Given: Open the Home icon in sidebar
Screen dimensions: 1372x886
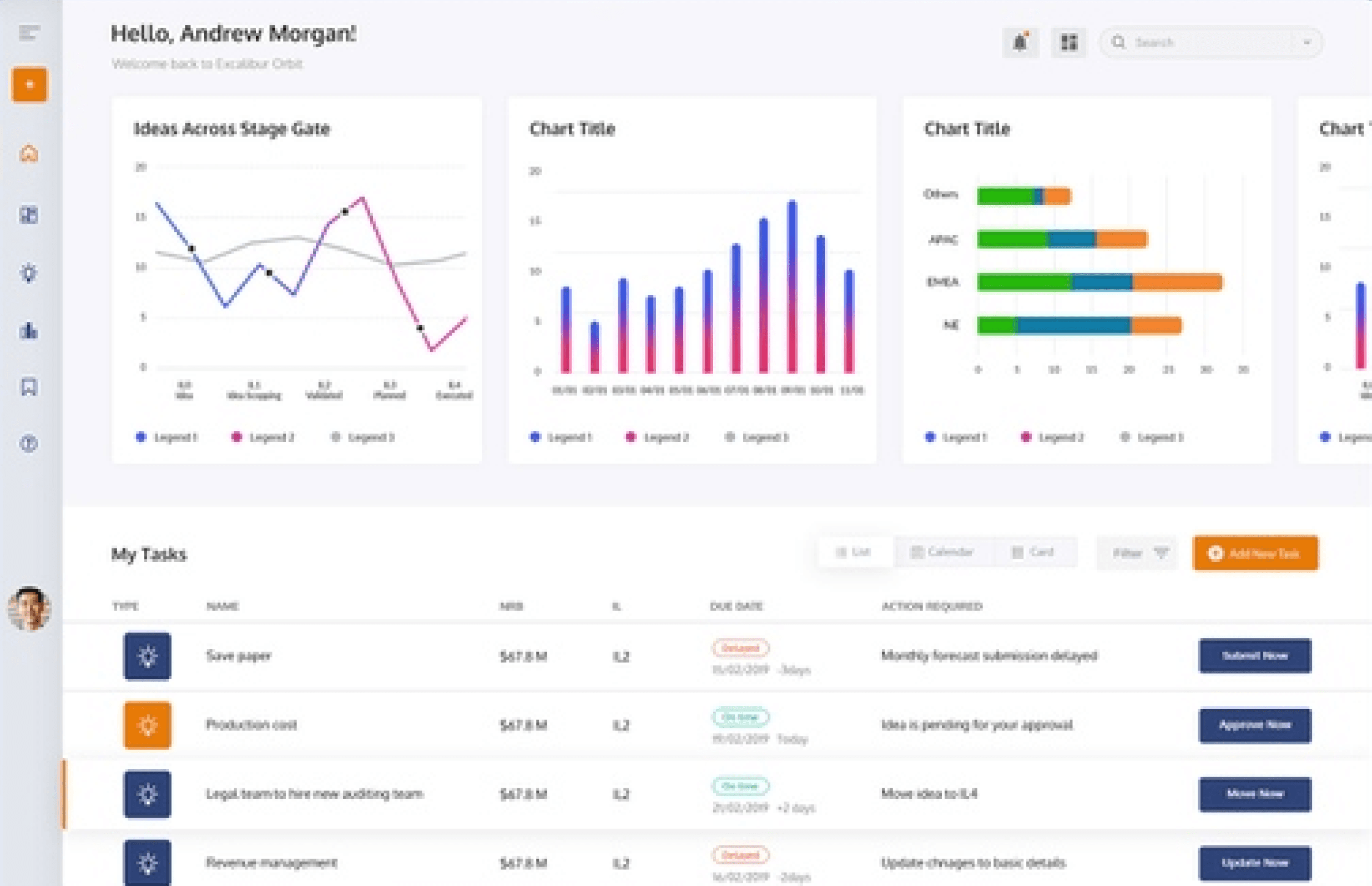Looking at the screenshot, I should pyautogui.click(x=29, y=154).
